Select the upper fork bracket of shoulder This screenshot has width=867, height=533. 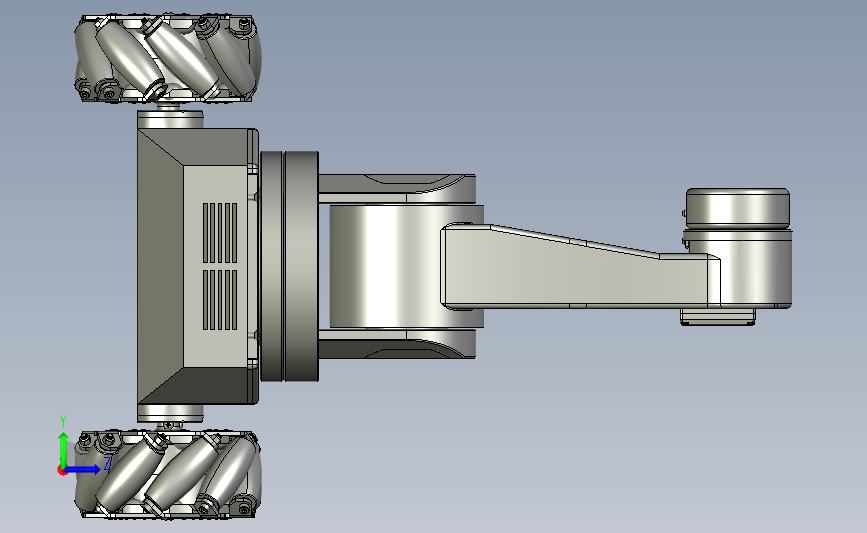pos(397,189)
